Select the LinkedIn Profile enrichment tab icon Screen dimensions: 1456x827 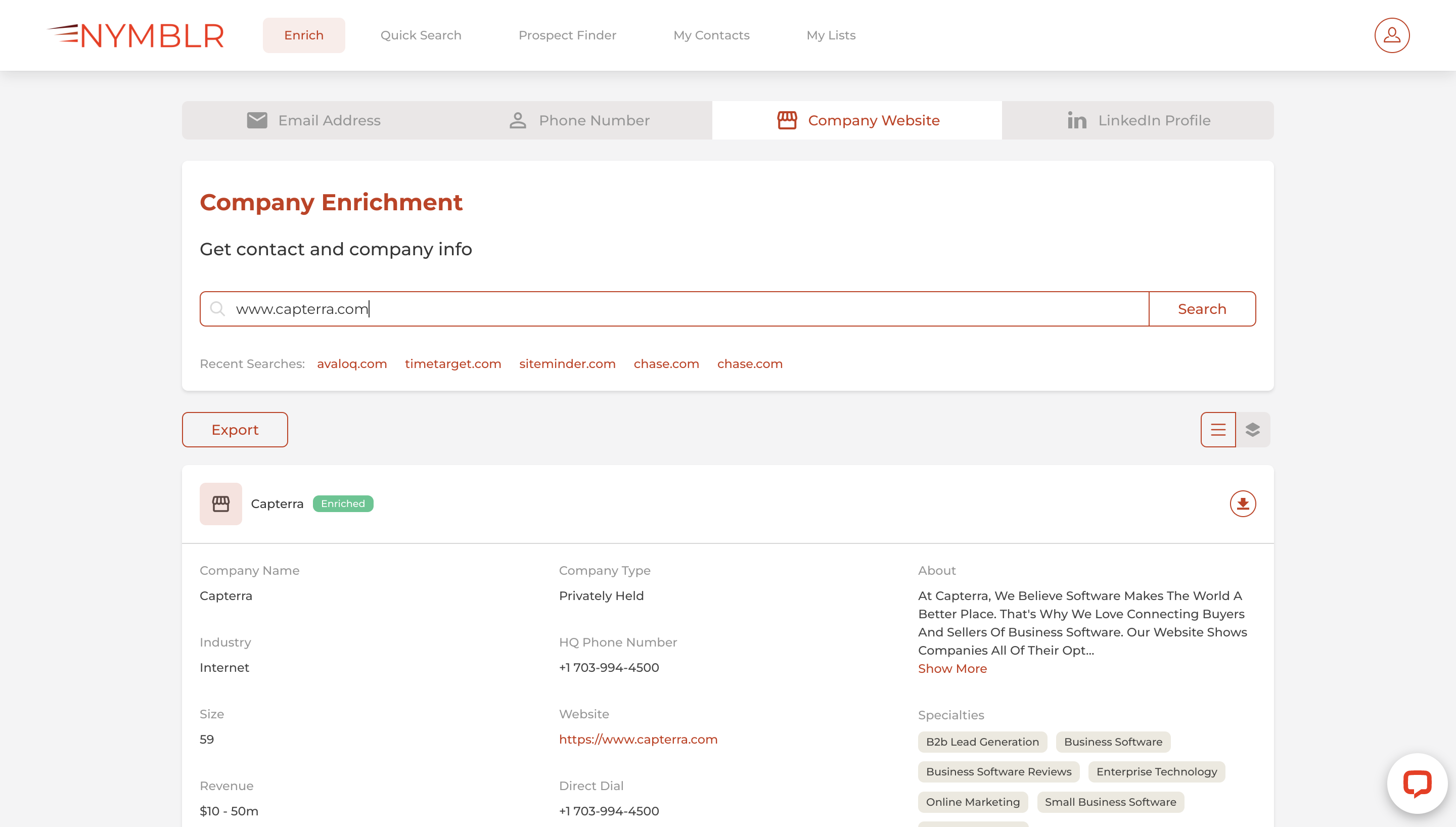click(1077, 120)
